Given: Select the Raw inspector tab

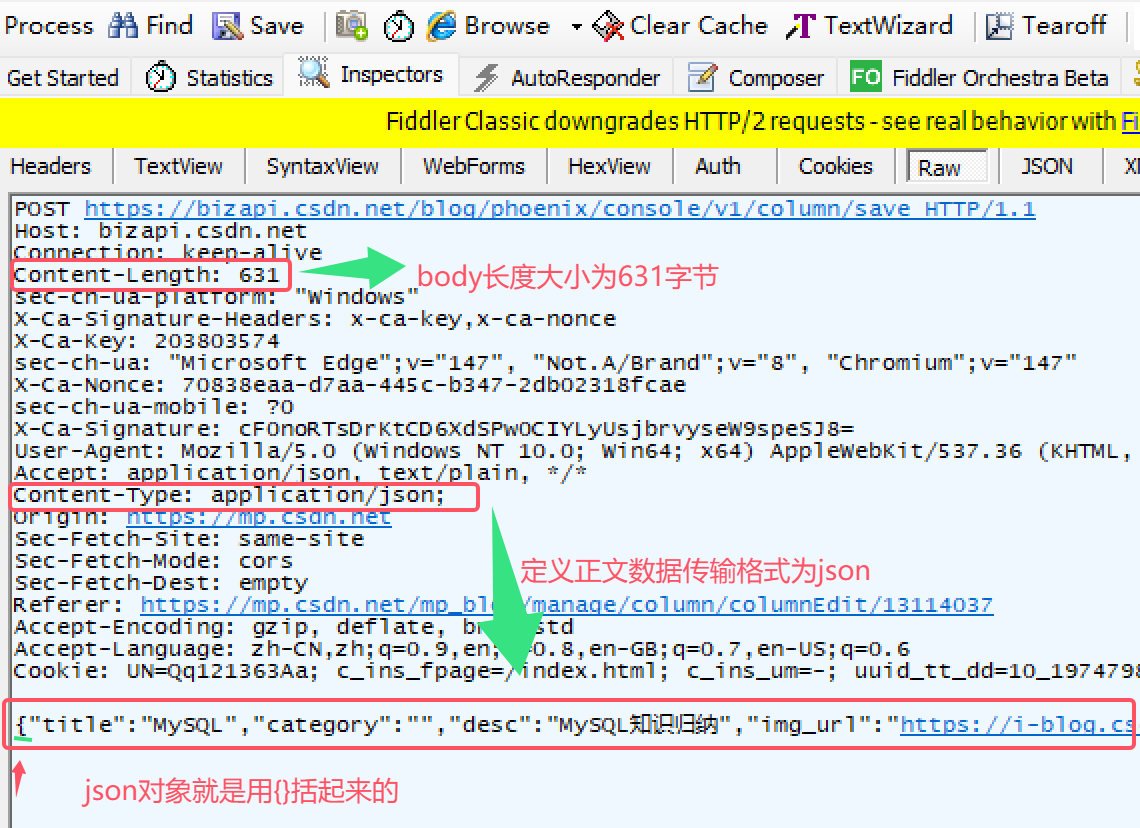Looking at the screenshot, I should point(947,166).
